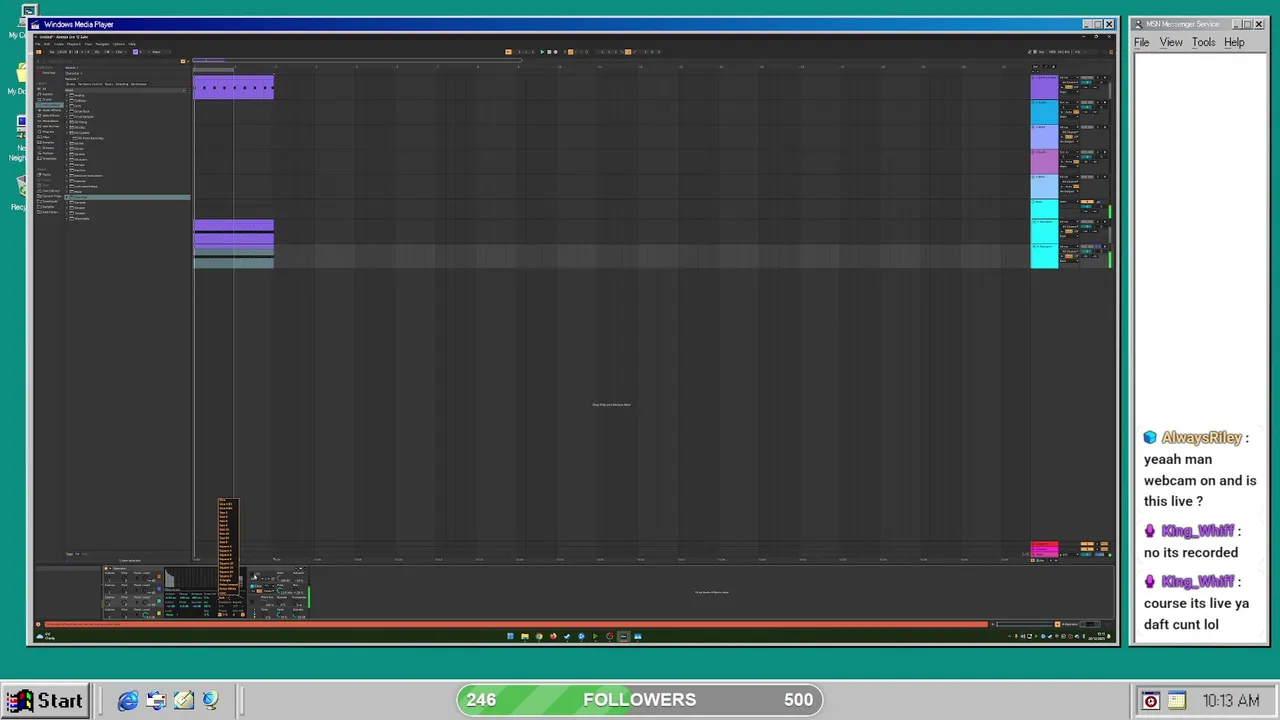Open the Major scale dropdown
Screen dimensions: 1280x720
pyautogui.click(x=161, y=52)
